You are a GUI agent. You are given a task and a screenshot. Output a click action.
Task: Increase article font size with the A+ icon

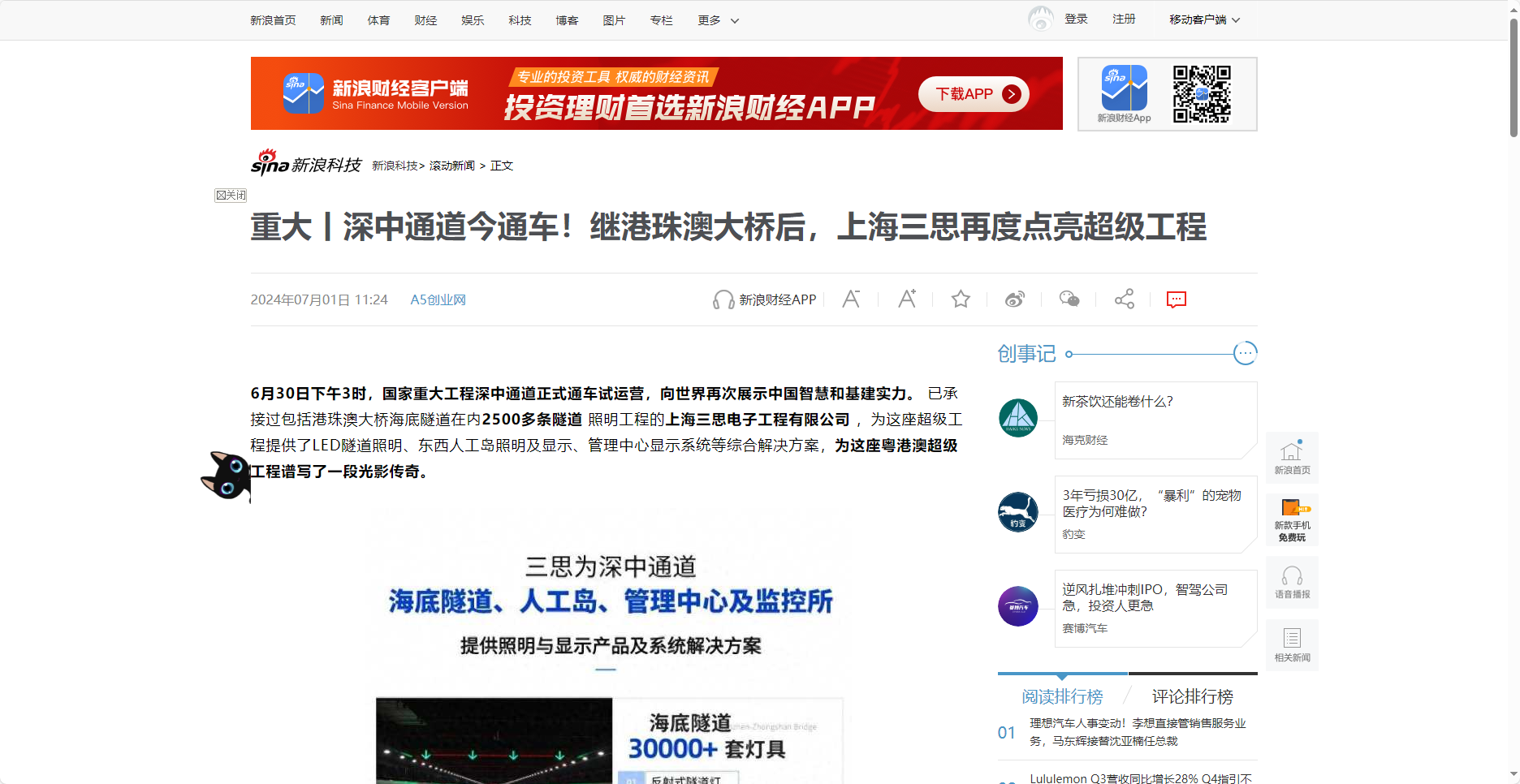[x=907, y=299]
